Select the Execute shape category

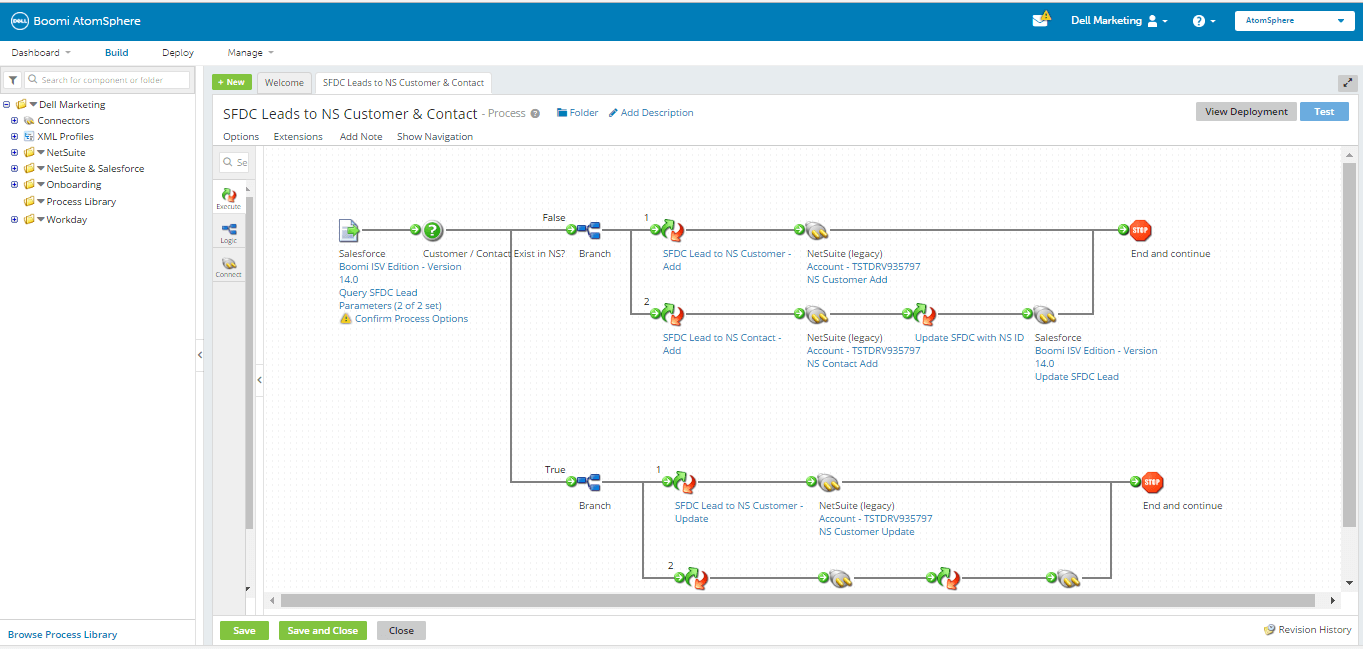point(228,196)
